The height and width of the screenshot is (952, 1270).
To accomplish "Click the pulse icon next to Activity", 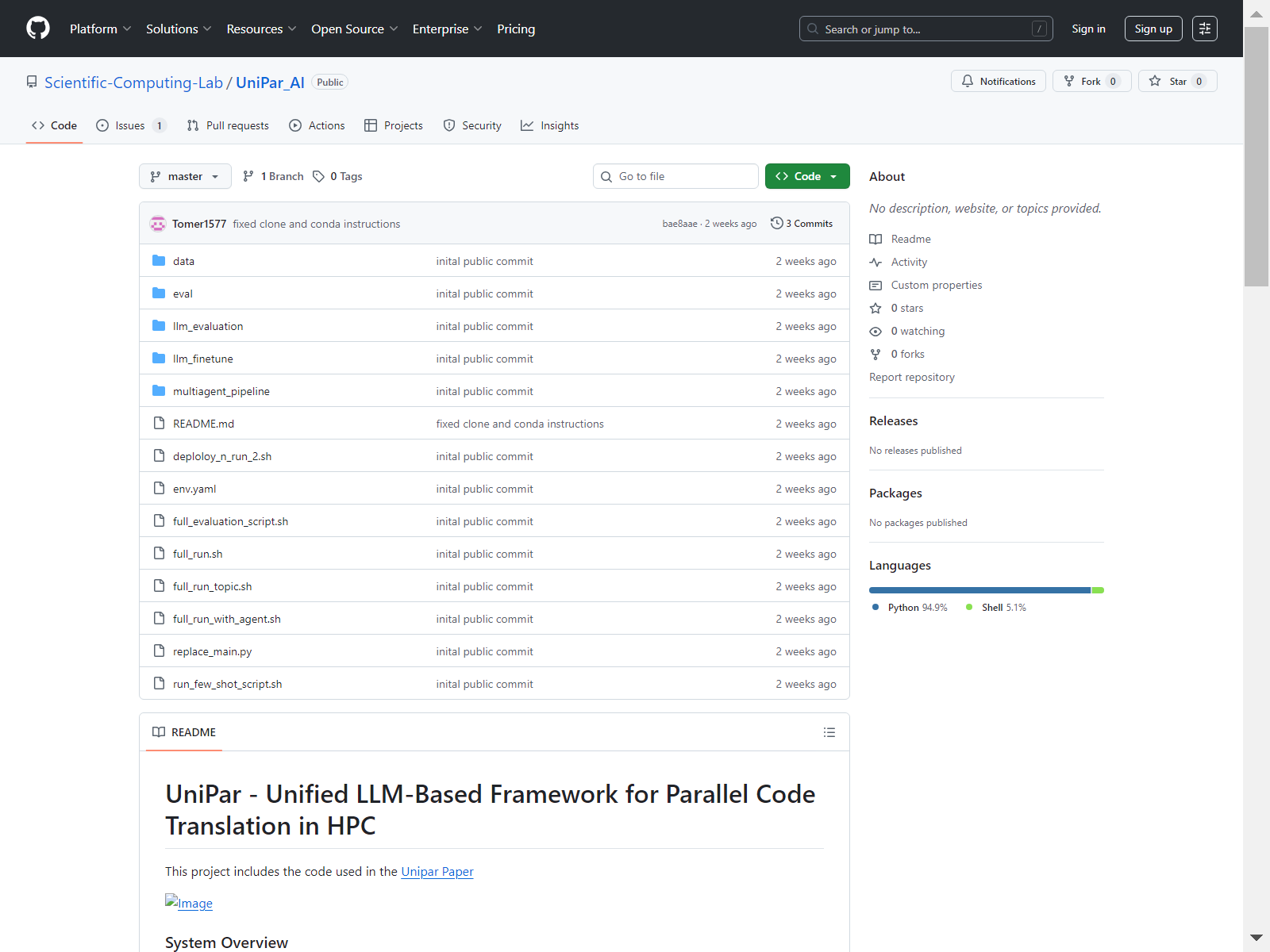I will [876, 262].
